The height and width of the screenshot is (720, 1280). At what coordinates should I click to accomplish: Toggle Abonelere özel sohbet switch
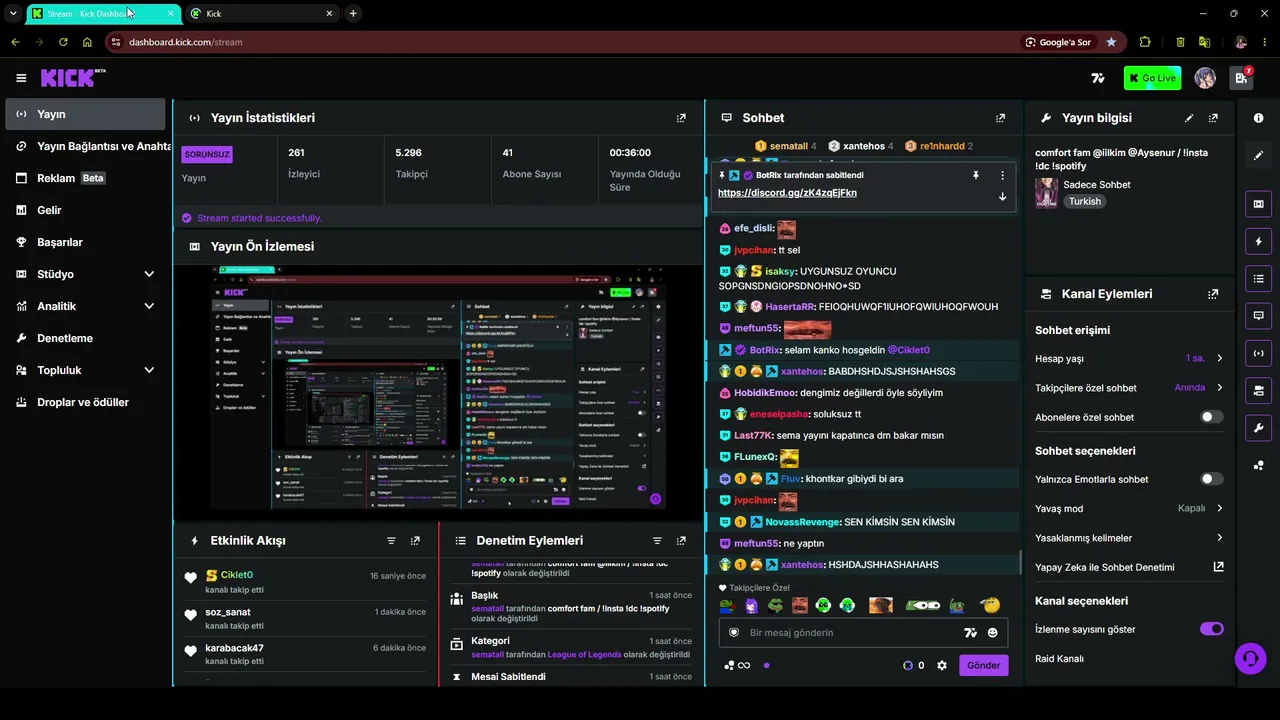click(1211, 417)
